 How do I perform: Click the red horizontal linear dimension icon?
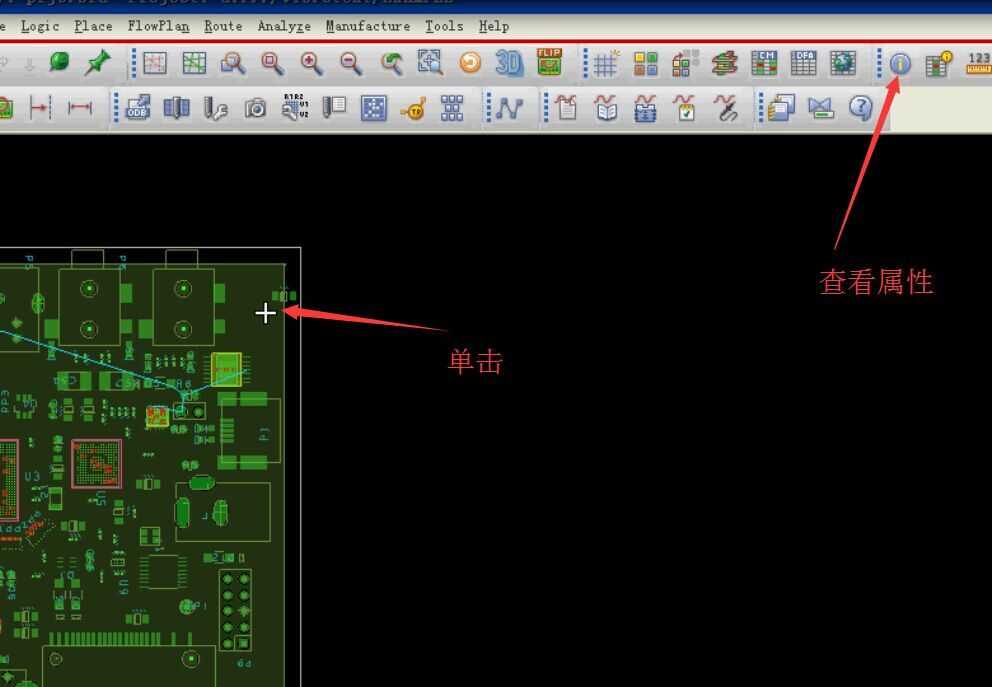point(80,108)
